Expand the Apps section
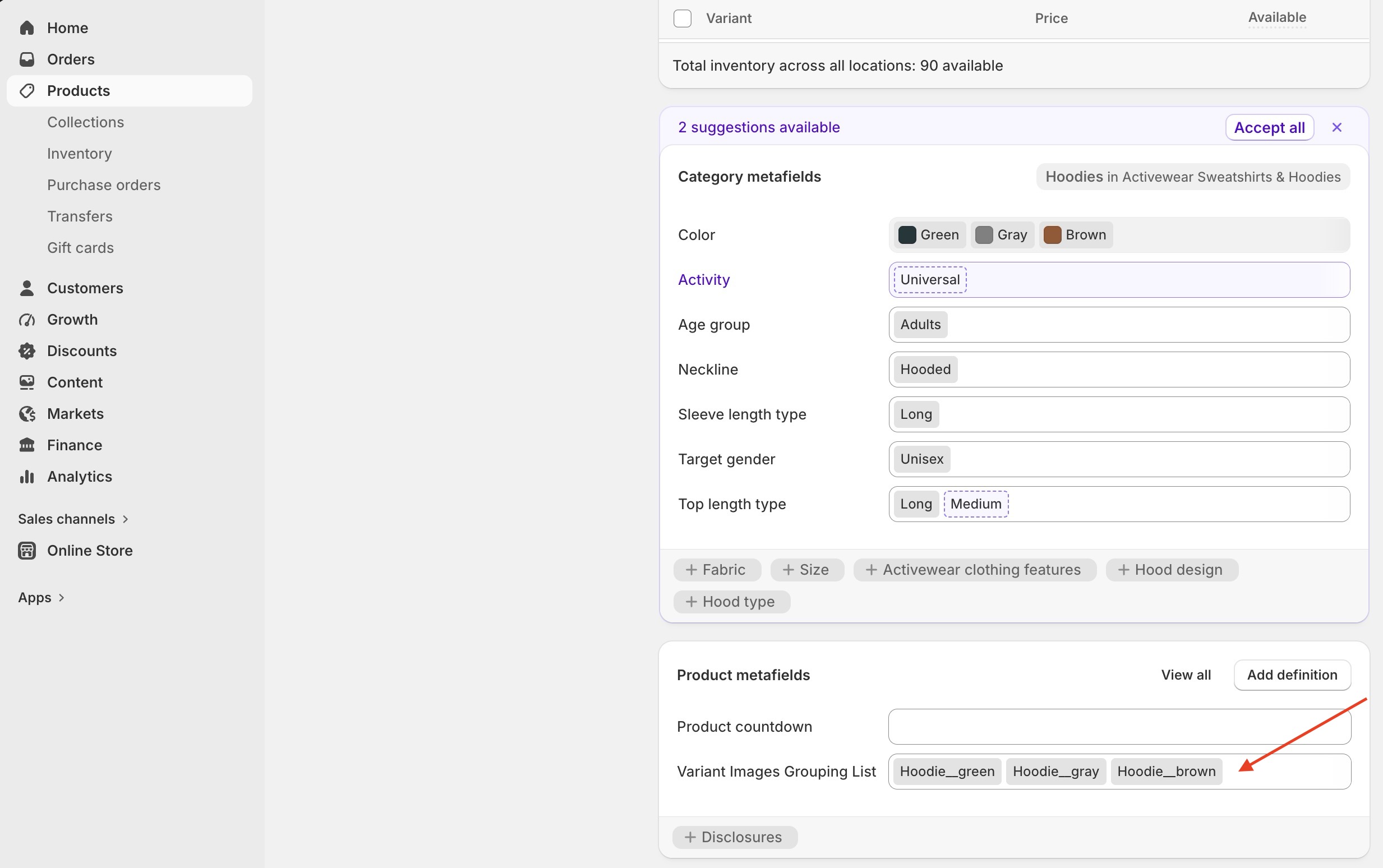Viewport: 1383px width, 868px height. point(42,598)
